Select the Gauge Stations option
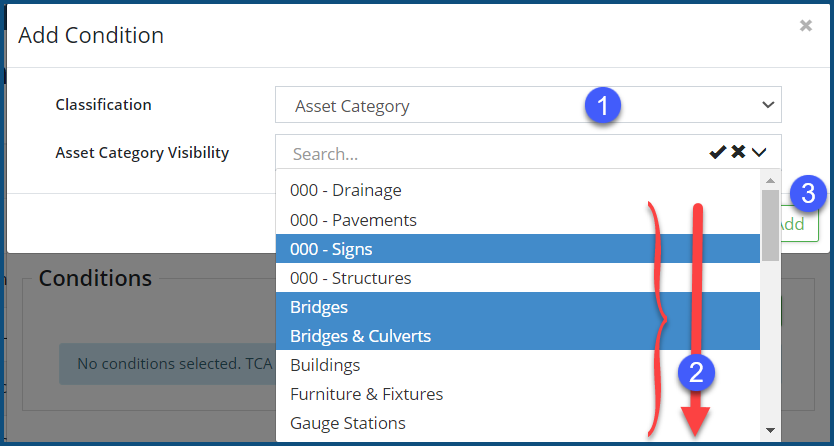This screenshot has height=446, width=834. pyautogui.click(x=347, y=423)
